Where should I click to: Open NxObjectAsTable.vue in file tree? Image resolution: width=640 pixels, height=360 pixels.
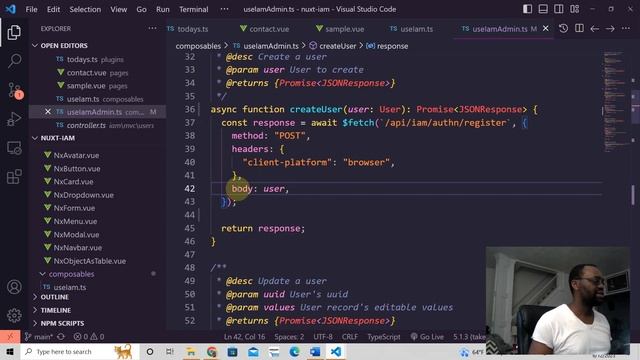pos(90,261)
